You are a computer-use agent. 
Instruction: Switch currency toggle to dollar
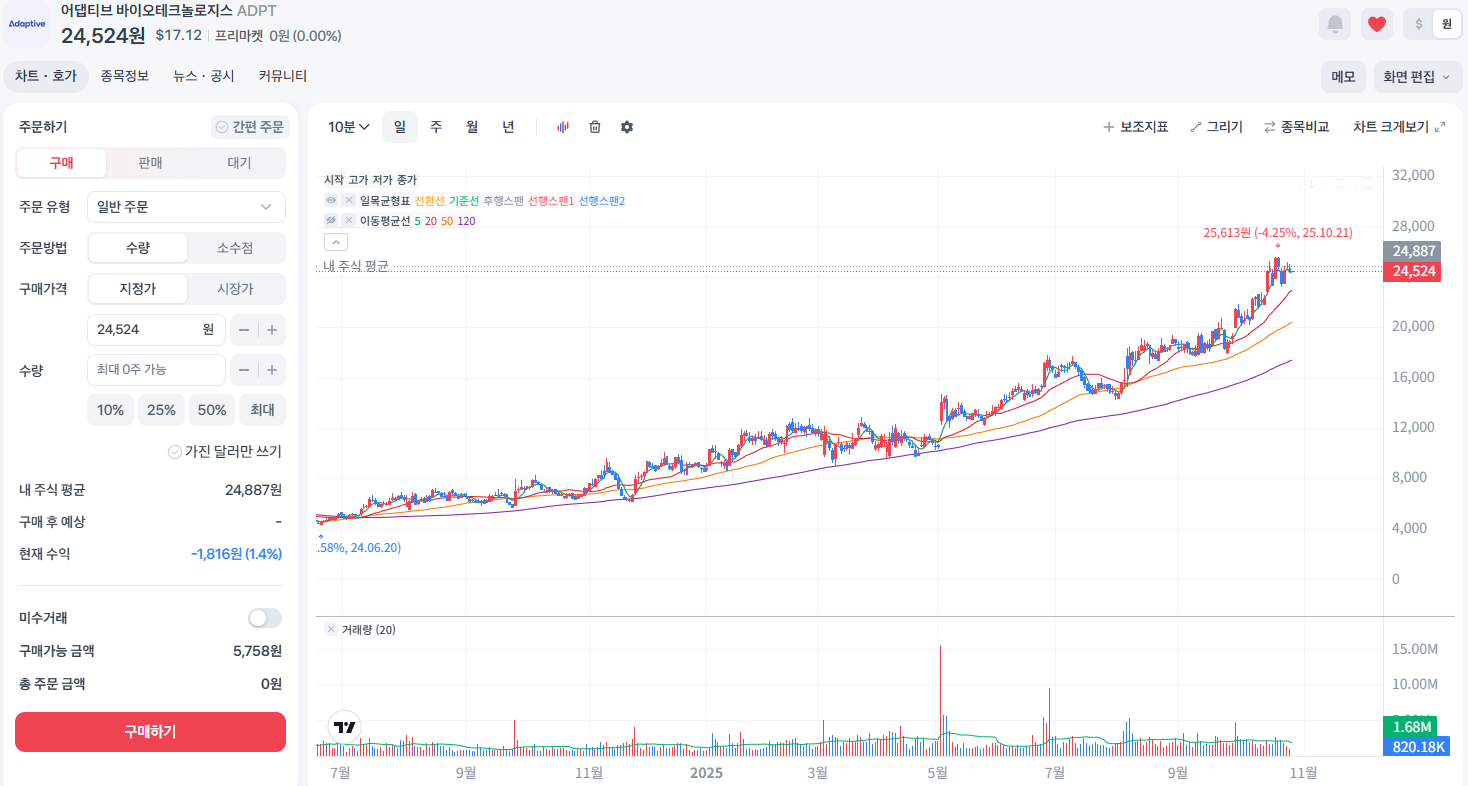[1419, 24]
